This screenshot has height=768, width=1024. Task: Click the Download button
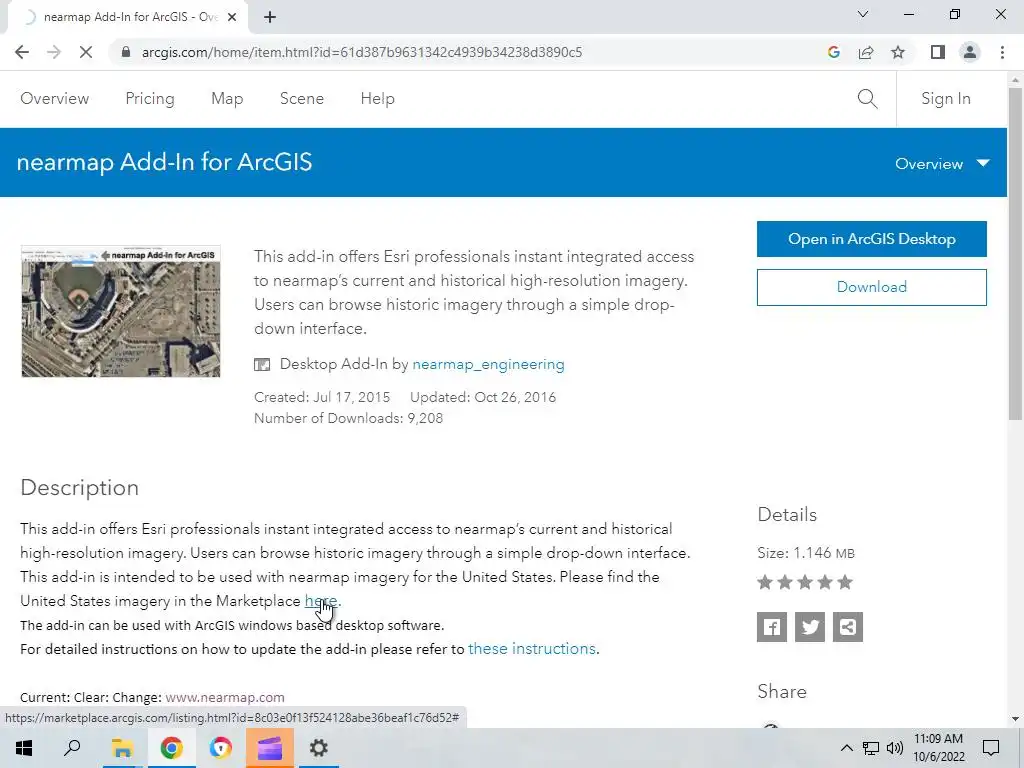(x=872, y=287)
